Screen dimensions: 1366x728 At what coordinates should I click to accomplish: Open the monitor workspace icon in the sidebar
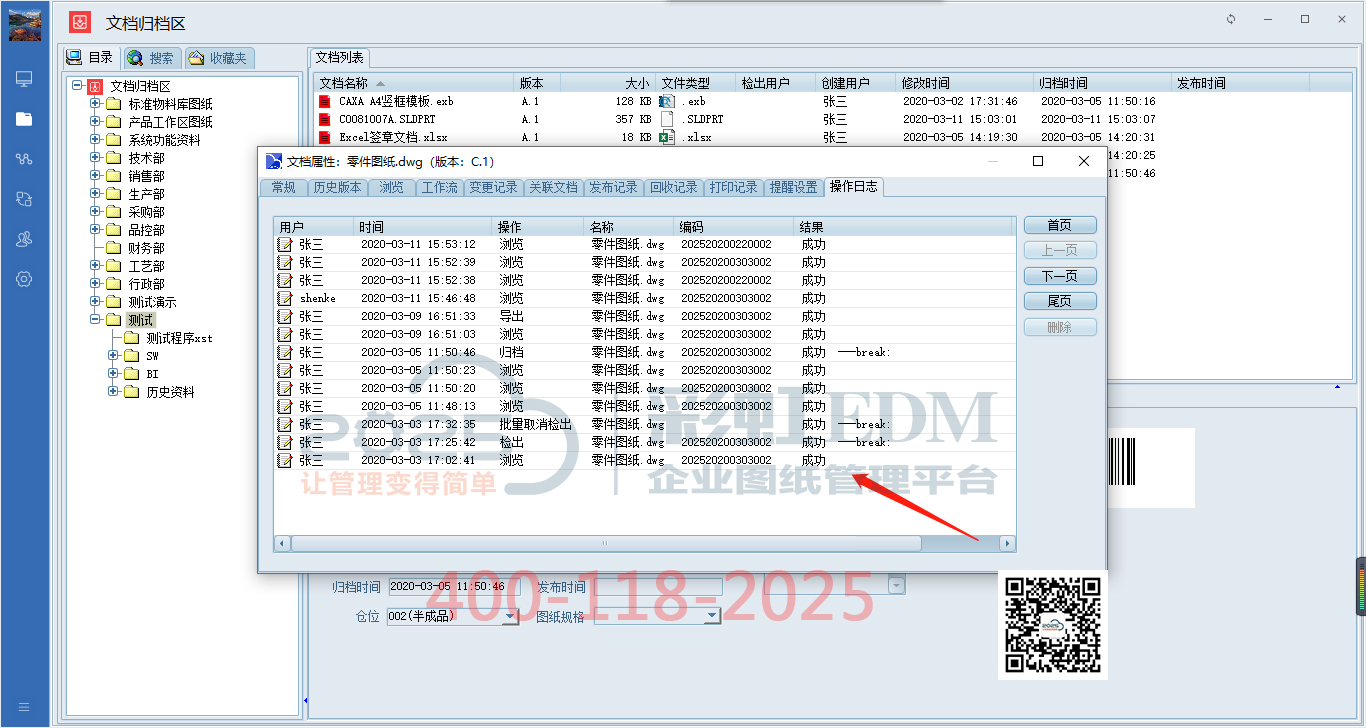[24, 79]
